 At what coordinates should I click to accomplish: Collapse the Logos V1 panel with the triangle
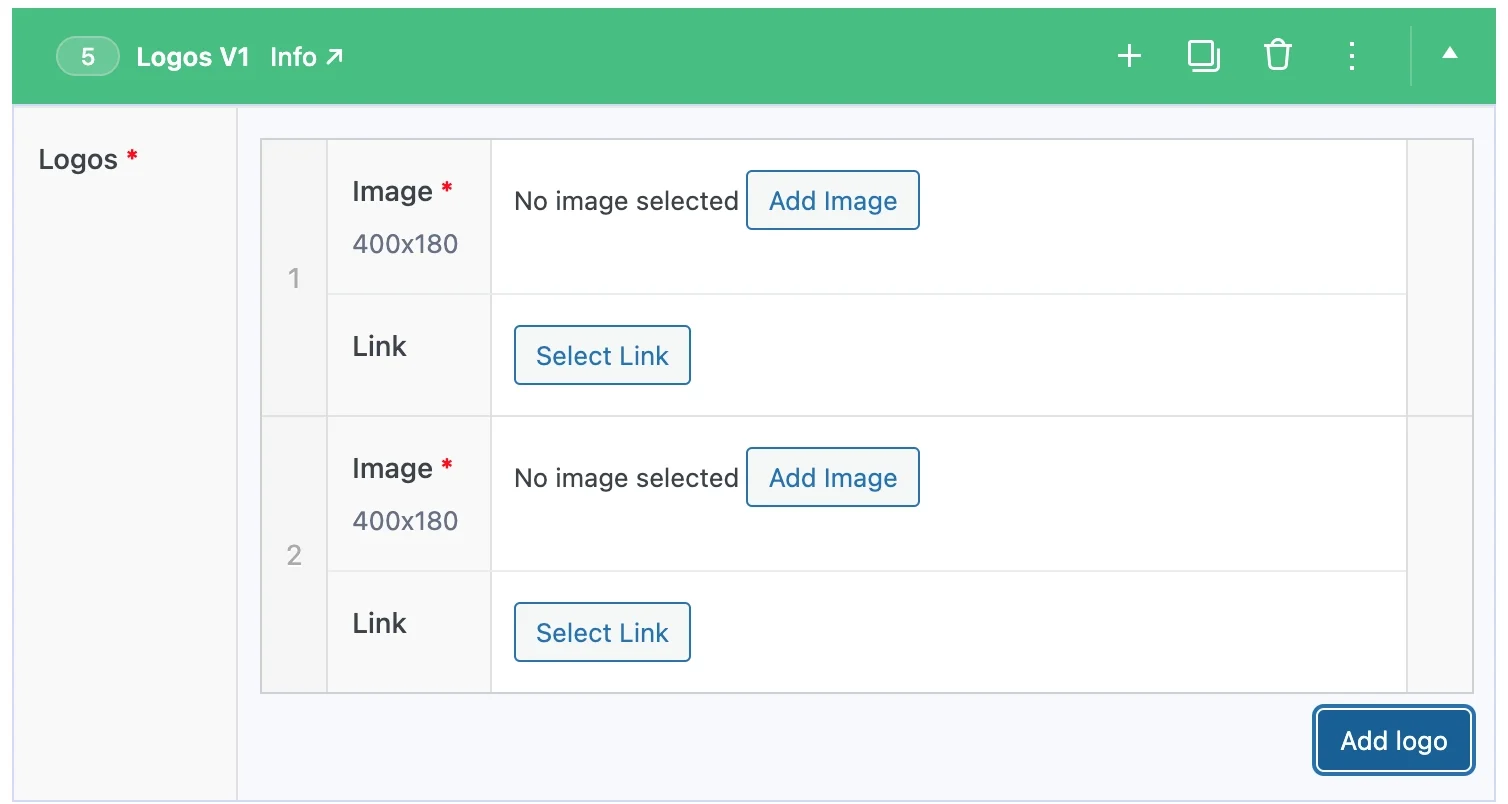click(1449, 55)
